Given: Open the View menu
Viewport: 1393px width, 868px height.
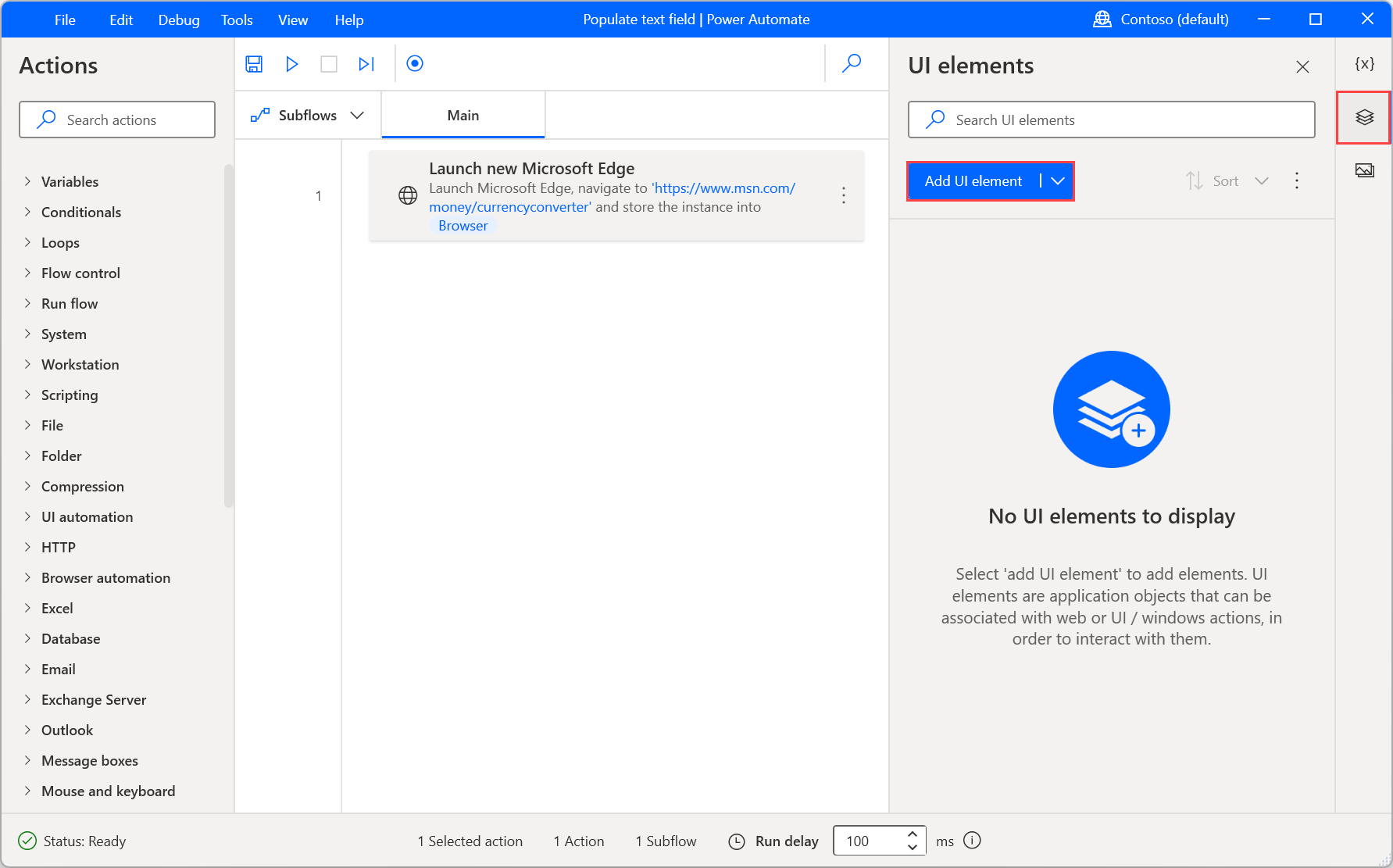Looking at the screenshot, I should [293, 20].
